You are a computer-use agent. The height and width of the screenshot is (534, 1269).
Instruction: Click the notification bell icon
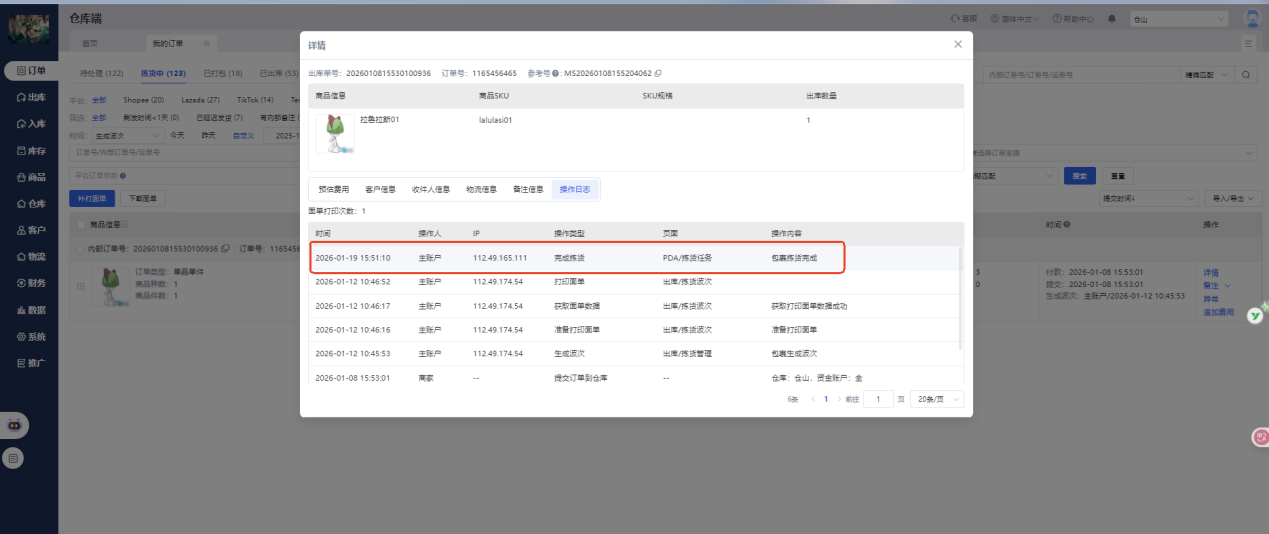1112,19
